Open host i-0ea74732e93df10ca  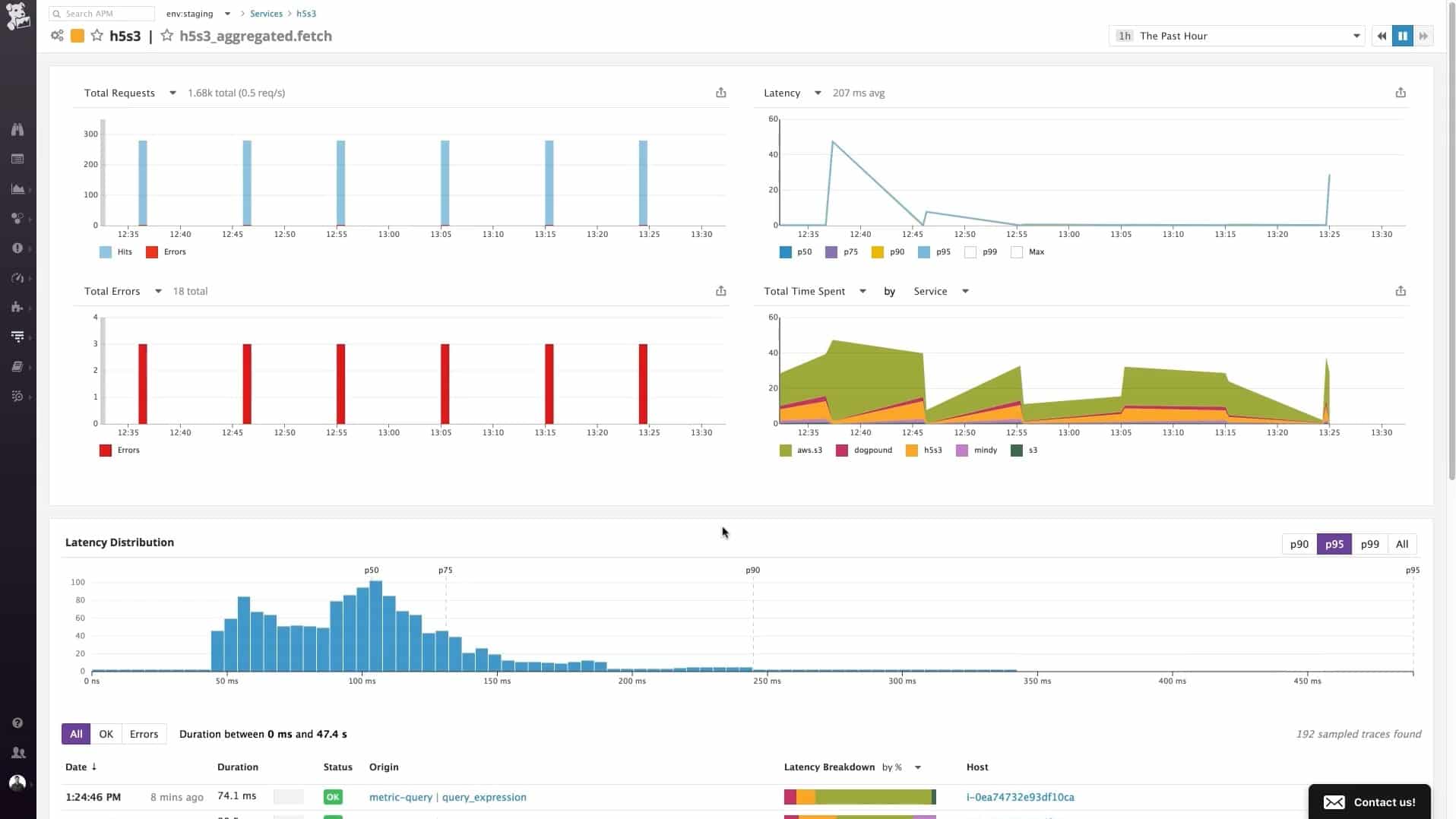[1020, 797]
